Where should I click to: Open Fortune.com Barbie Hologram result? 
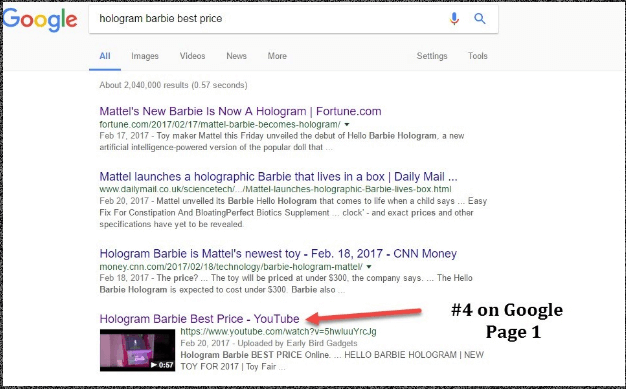coord(240,111)
